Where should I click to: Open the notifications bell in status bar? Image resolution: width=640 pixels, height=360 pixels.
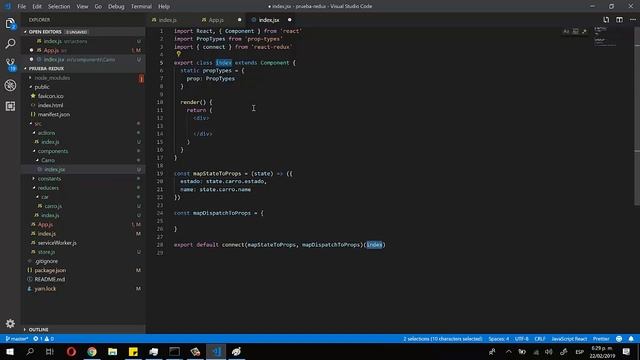click(x=631, y=339)
